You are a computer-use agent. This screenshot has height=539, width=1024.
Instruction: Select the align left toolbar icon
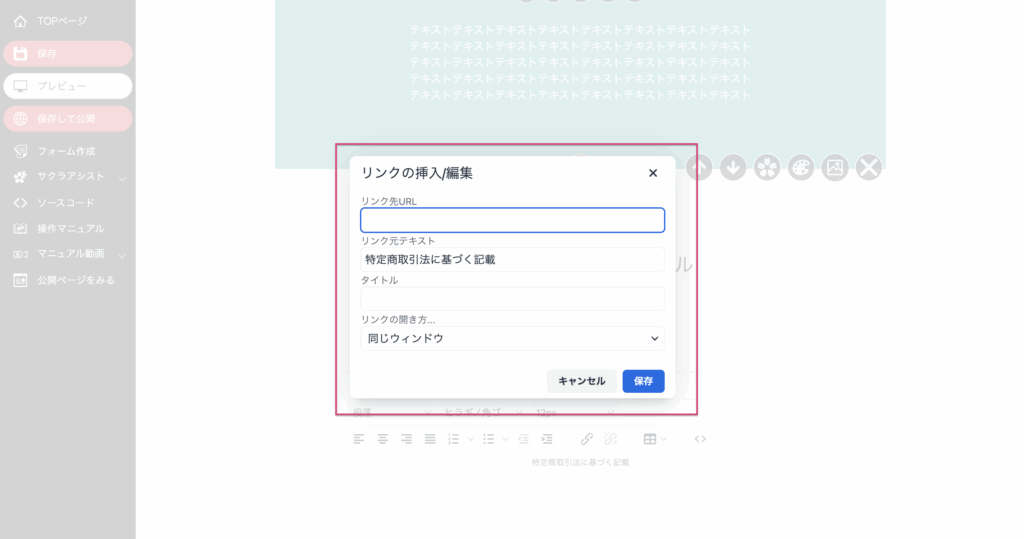[359, 439]
